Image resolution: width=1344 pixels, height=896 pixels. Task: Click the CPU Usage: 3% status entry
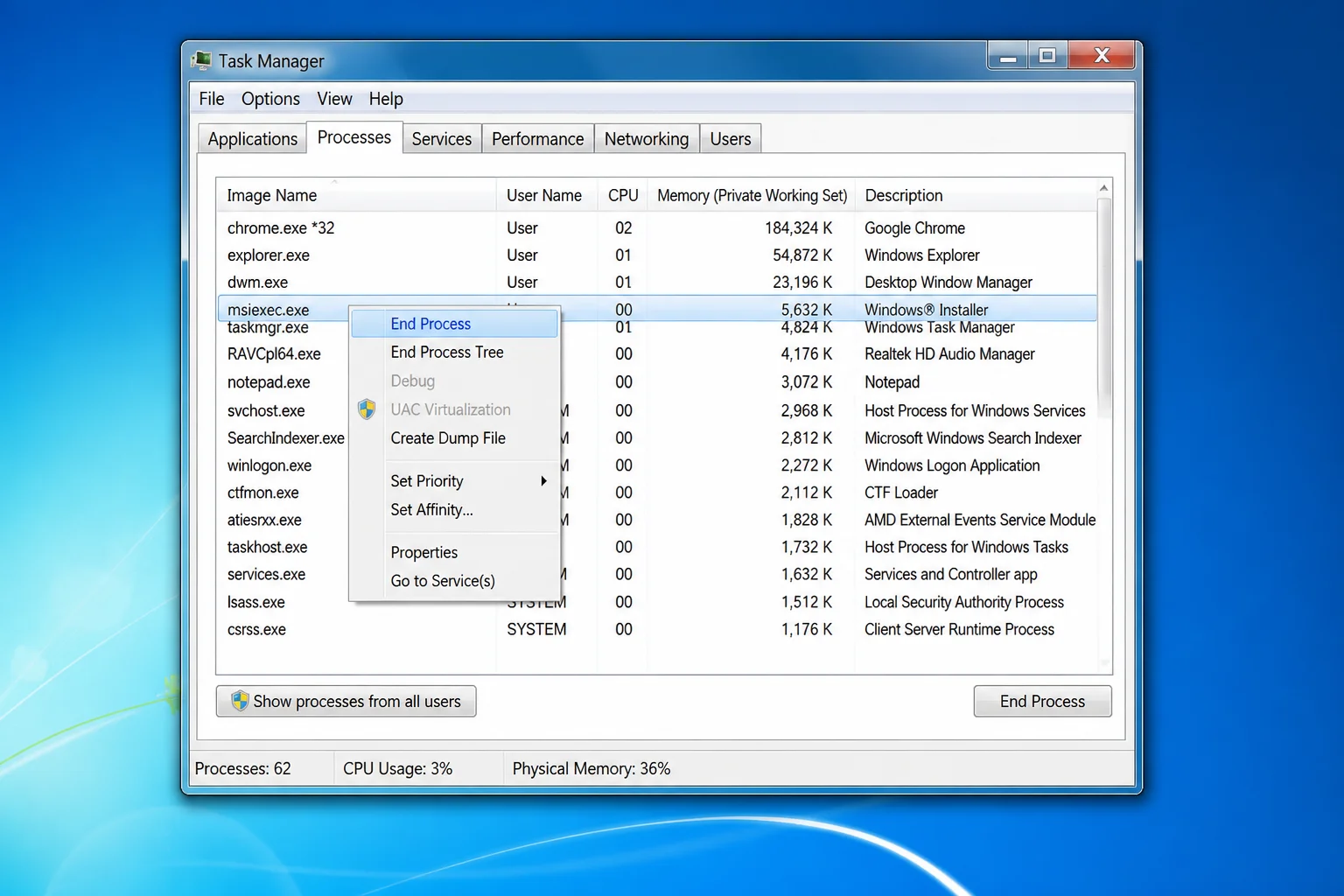pos(397,768)
